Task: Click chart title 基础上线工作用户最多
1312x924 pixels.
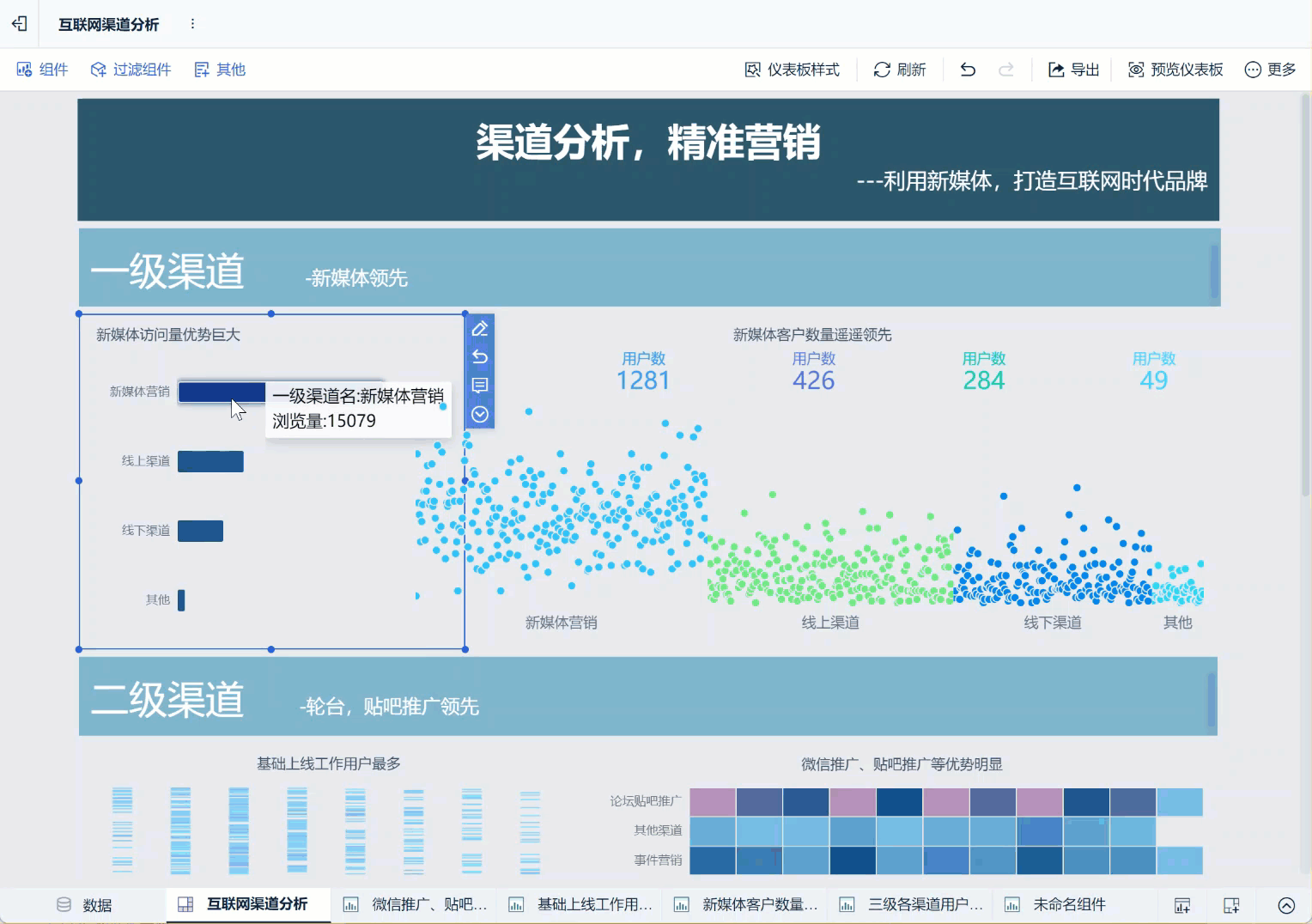Action: click(329, 763)
